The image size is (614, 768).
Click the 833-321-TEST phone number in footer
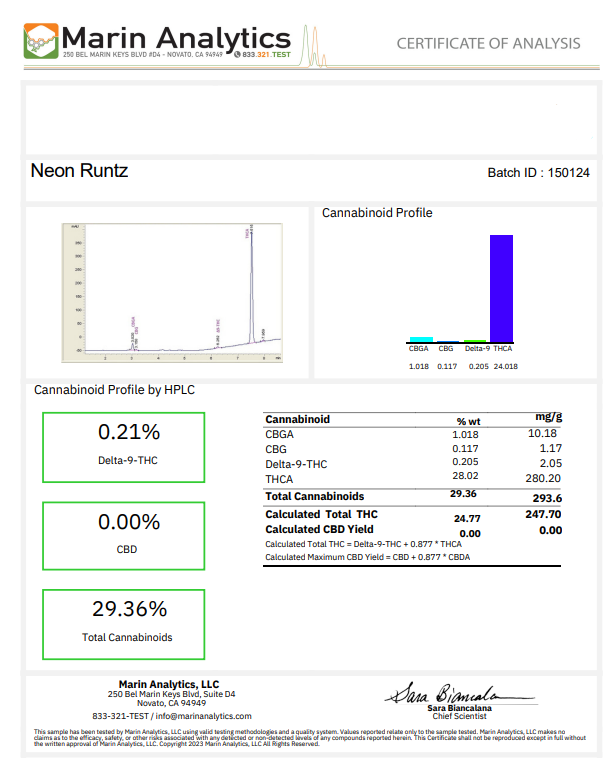click(120, 716)
